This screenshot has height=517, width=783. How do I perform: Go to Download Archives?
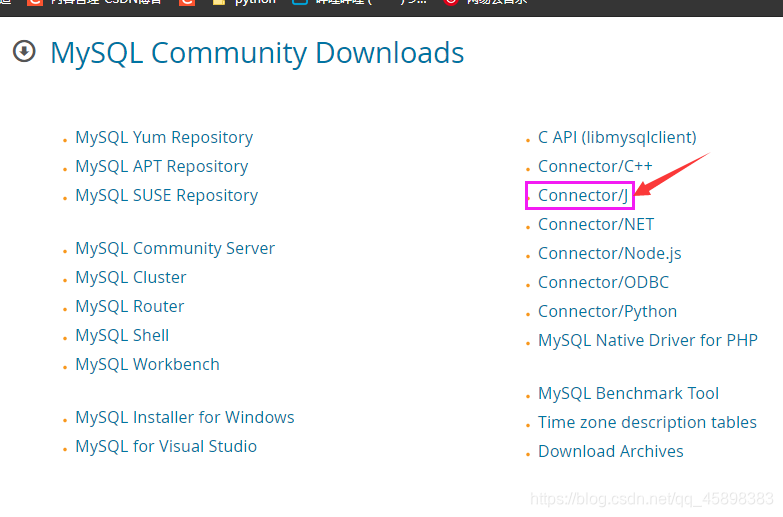610,451
